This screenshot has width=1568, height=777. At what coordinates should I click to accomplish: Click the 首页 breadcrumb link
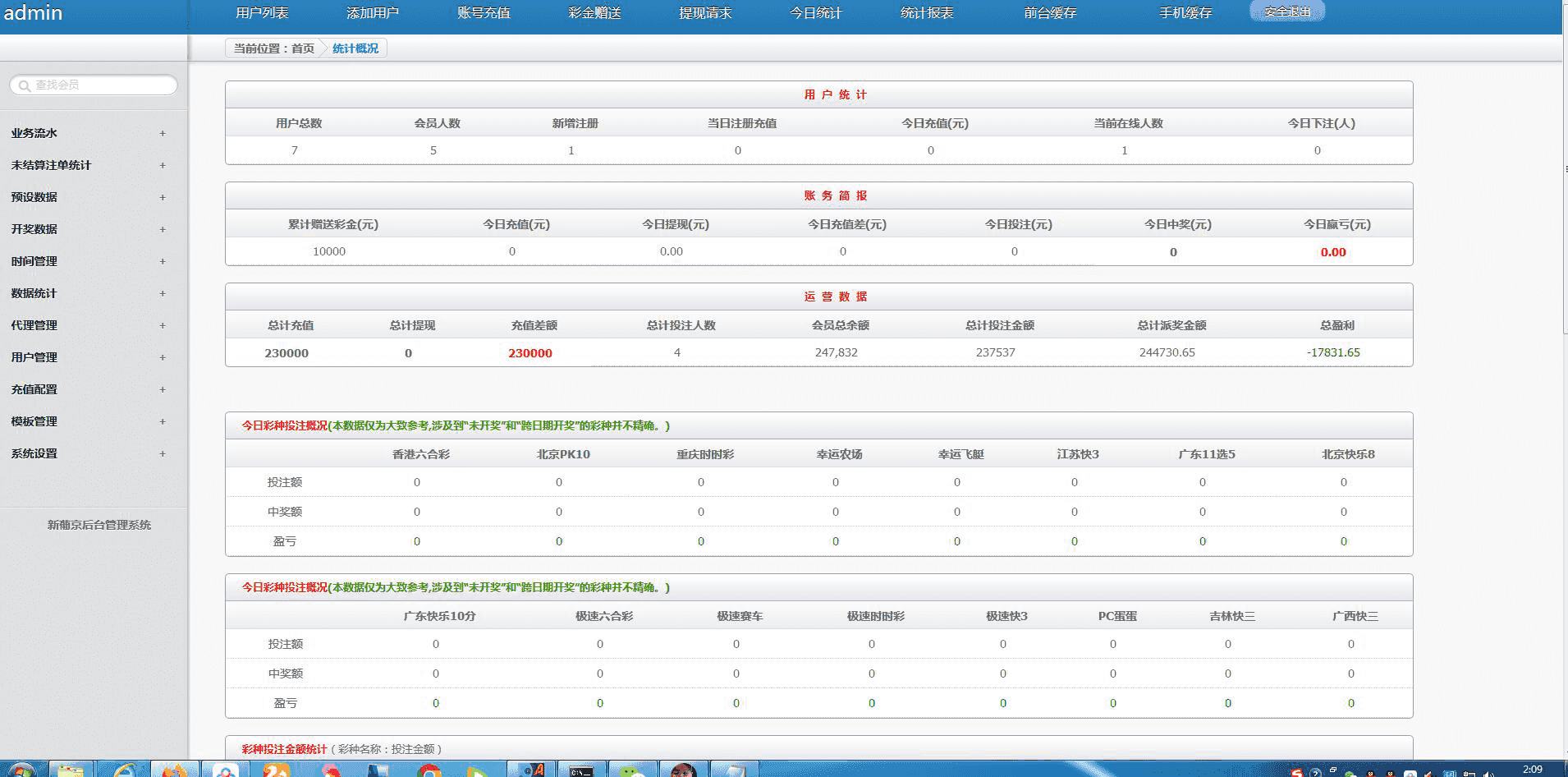coord(303,48)
